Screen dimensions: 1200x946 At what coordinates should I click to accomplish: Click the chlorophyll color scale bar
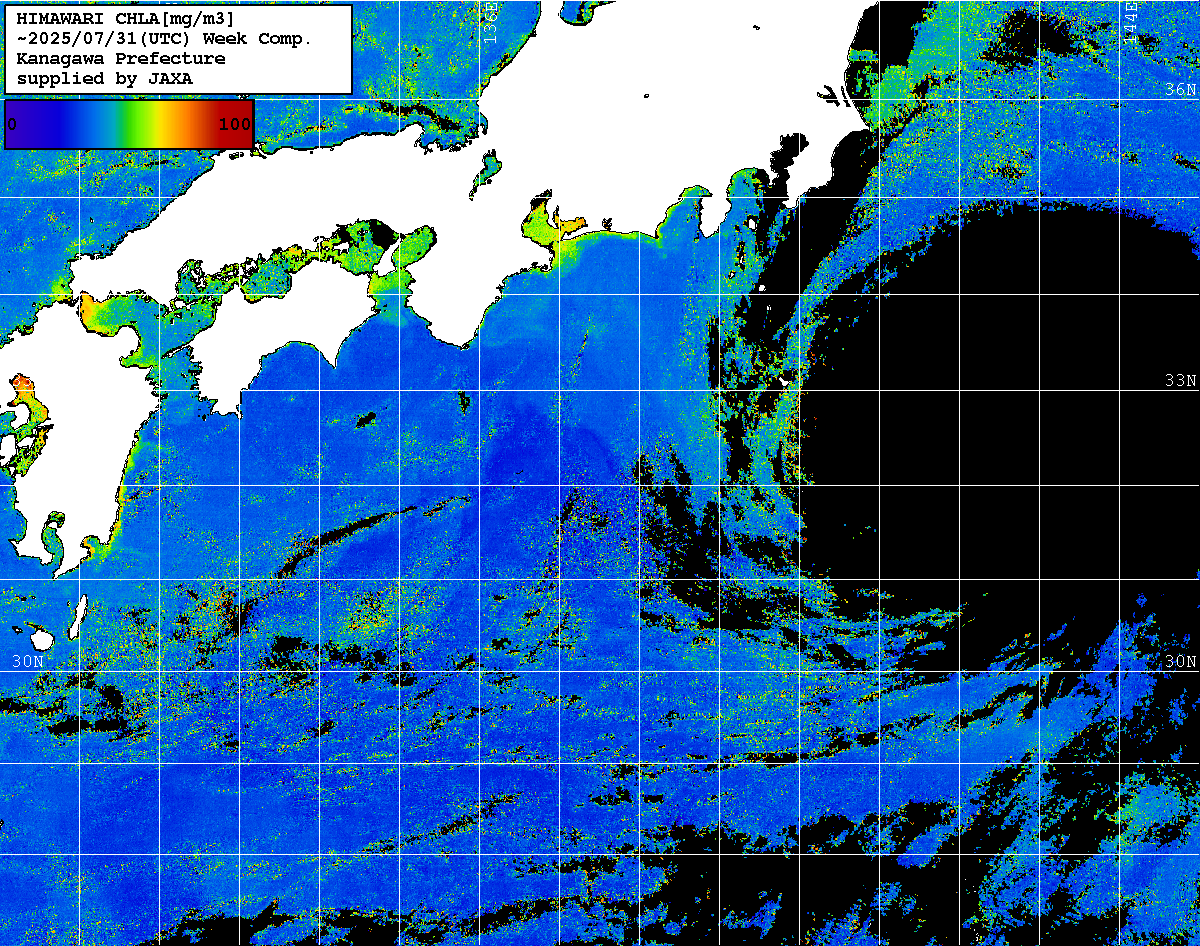click(x=129, y=124)
